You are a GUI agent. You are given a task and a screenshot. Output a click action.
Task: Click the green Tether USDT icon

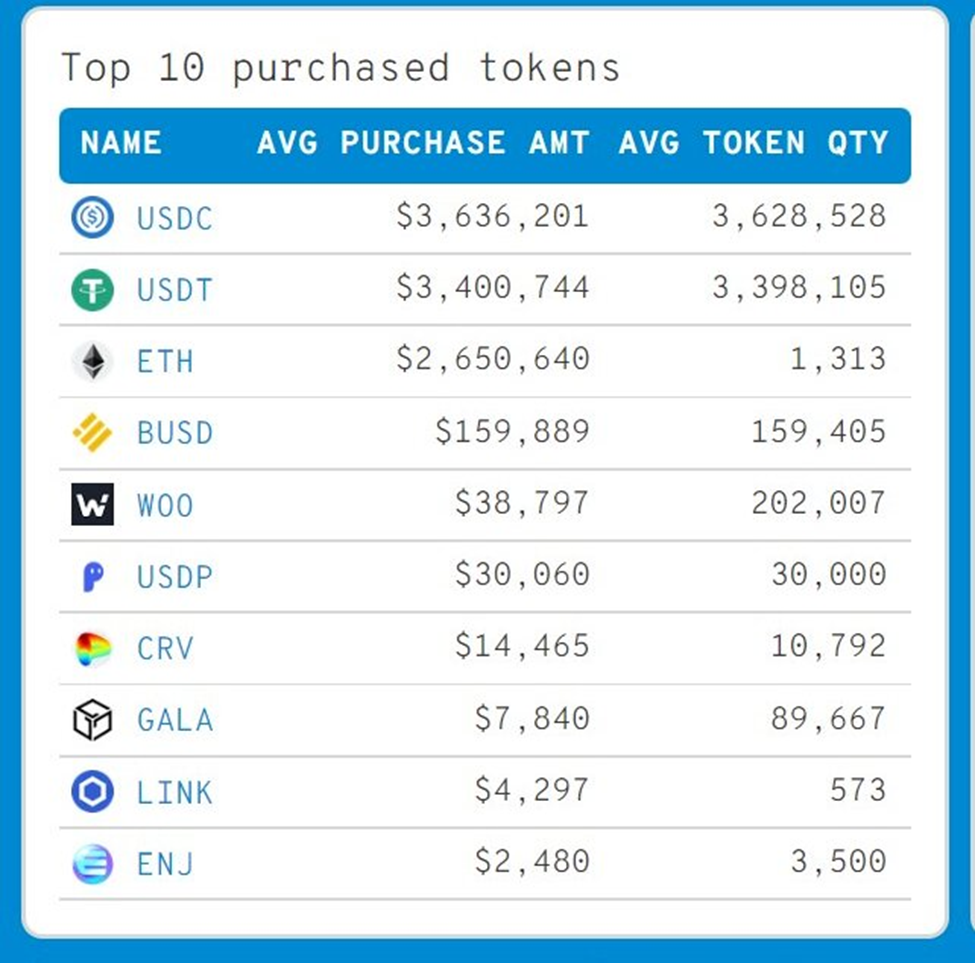coord(92,290)
